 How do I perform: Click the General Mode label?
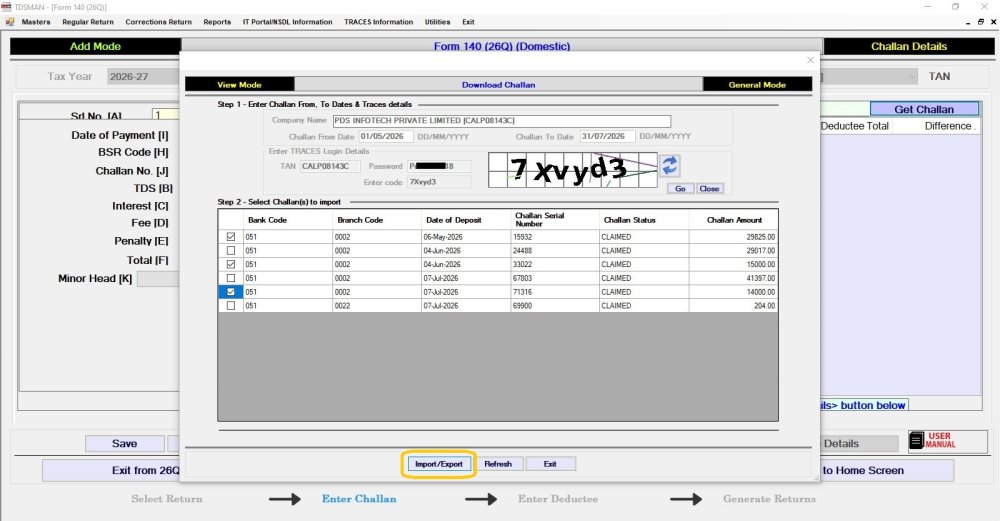(x=757, y=85)
